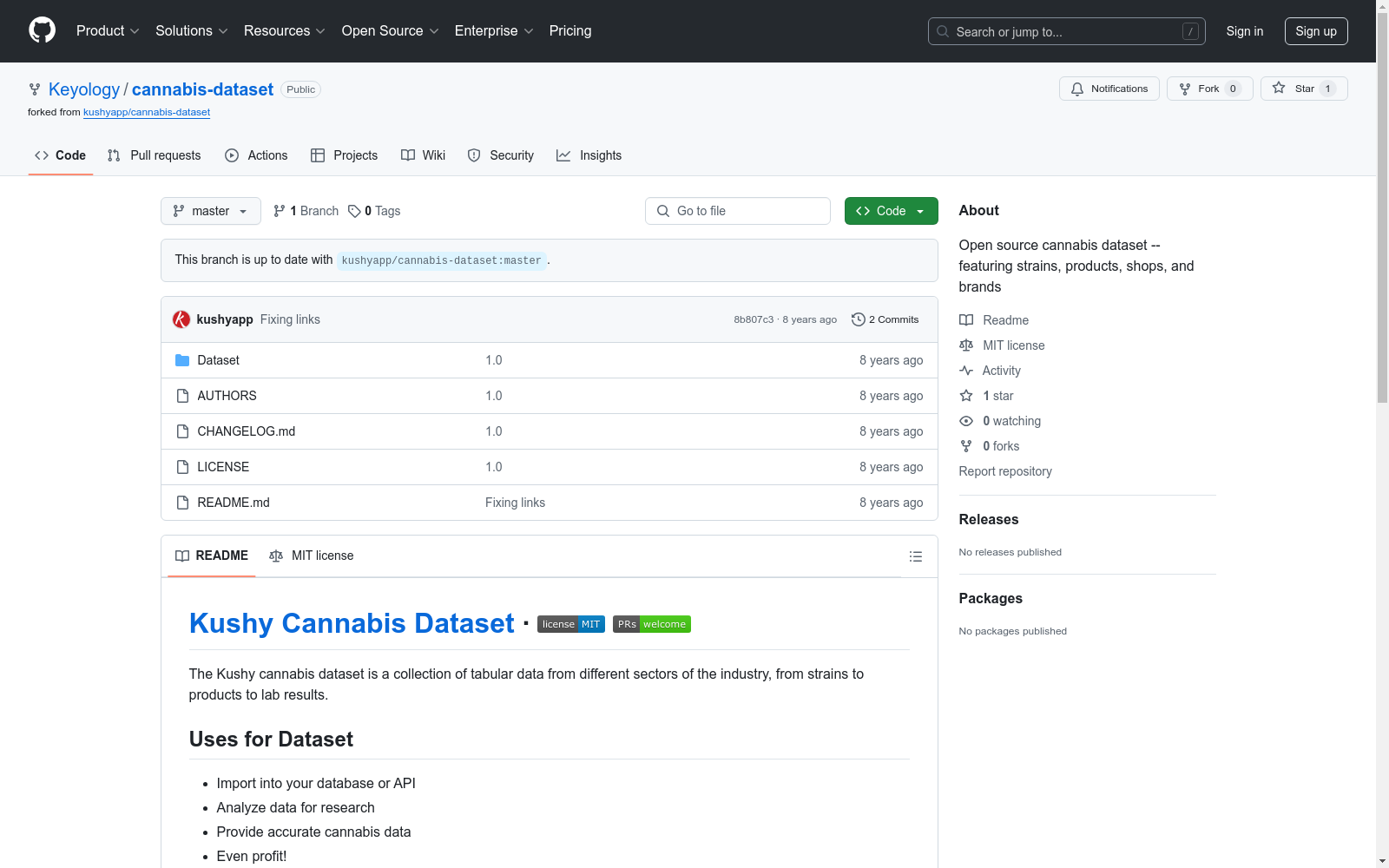Click the Go to file search field
Viewport: 1389px width, 868px height.
click(738, 211)
